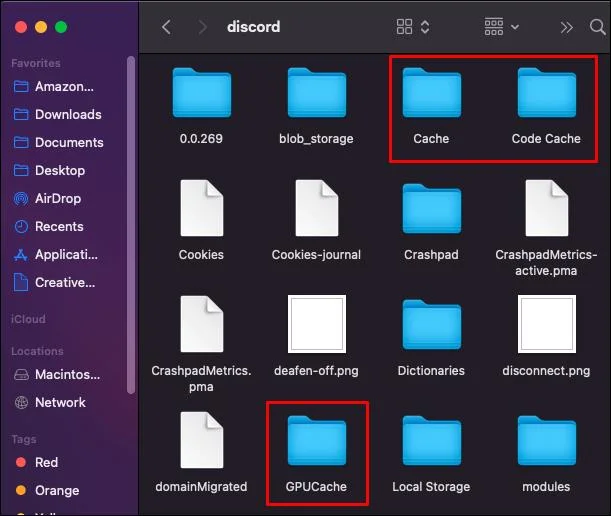Open Applications in the sidebar
The image size is (611, 516).
(55, 255)
